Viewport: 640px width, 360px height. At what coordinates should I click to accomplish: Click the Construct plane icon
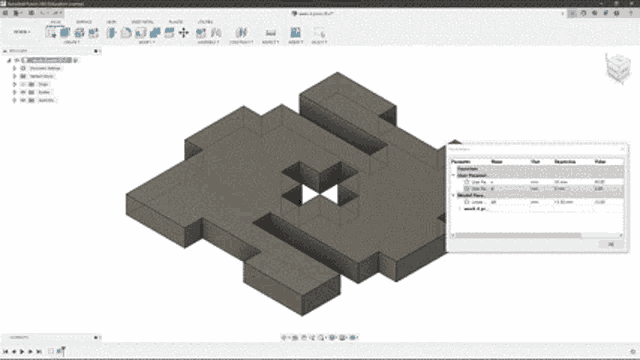pos(241,32)
